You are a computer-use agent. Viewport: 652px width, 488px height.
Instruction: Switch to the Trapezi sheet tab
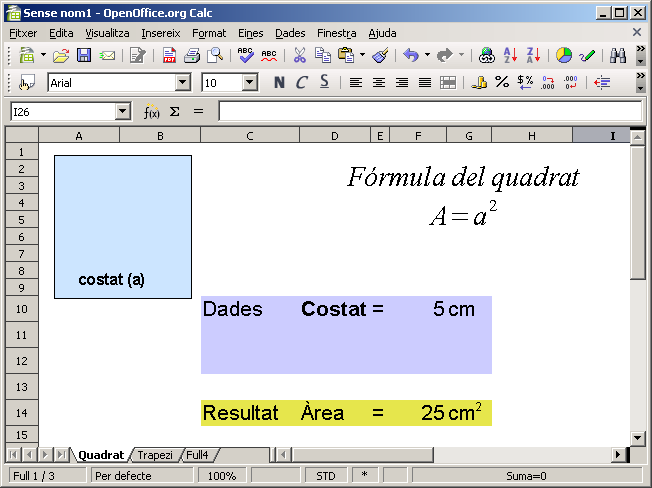tap(155, 455)
